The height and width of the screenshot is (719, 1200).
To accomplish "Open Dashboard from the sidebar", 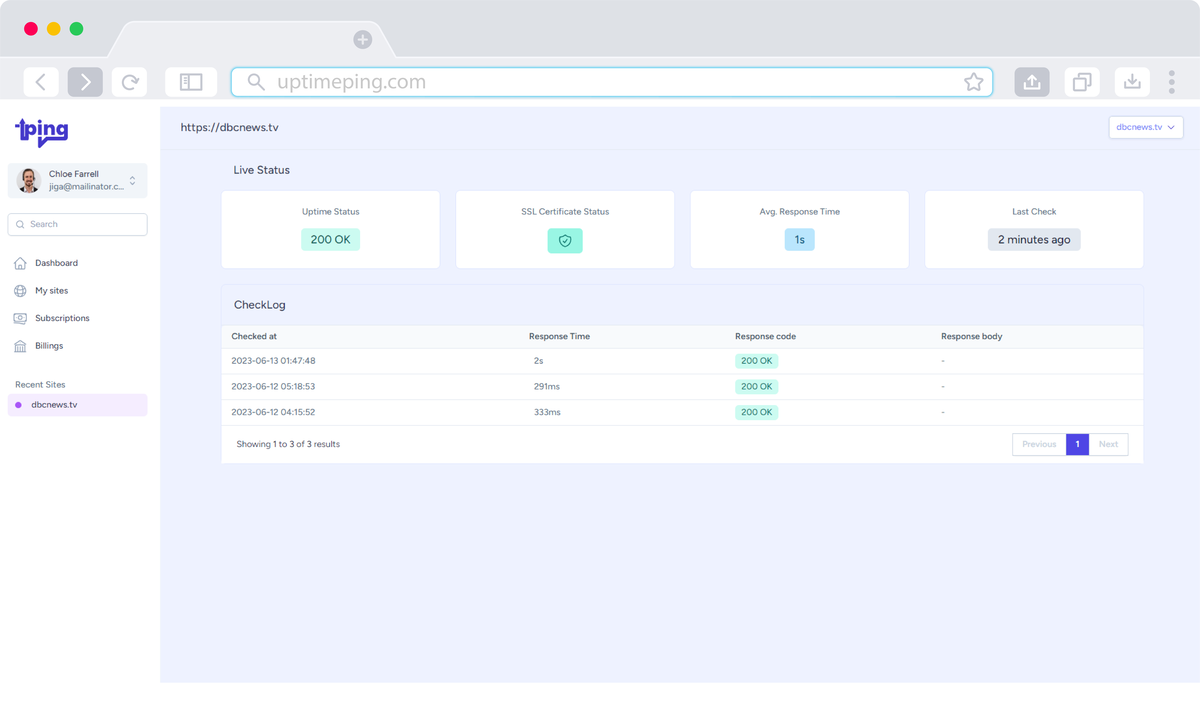I will tap(56, 263).
